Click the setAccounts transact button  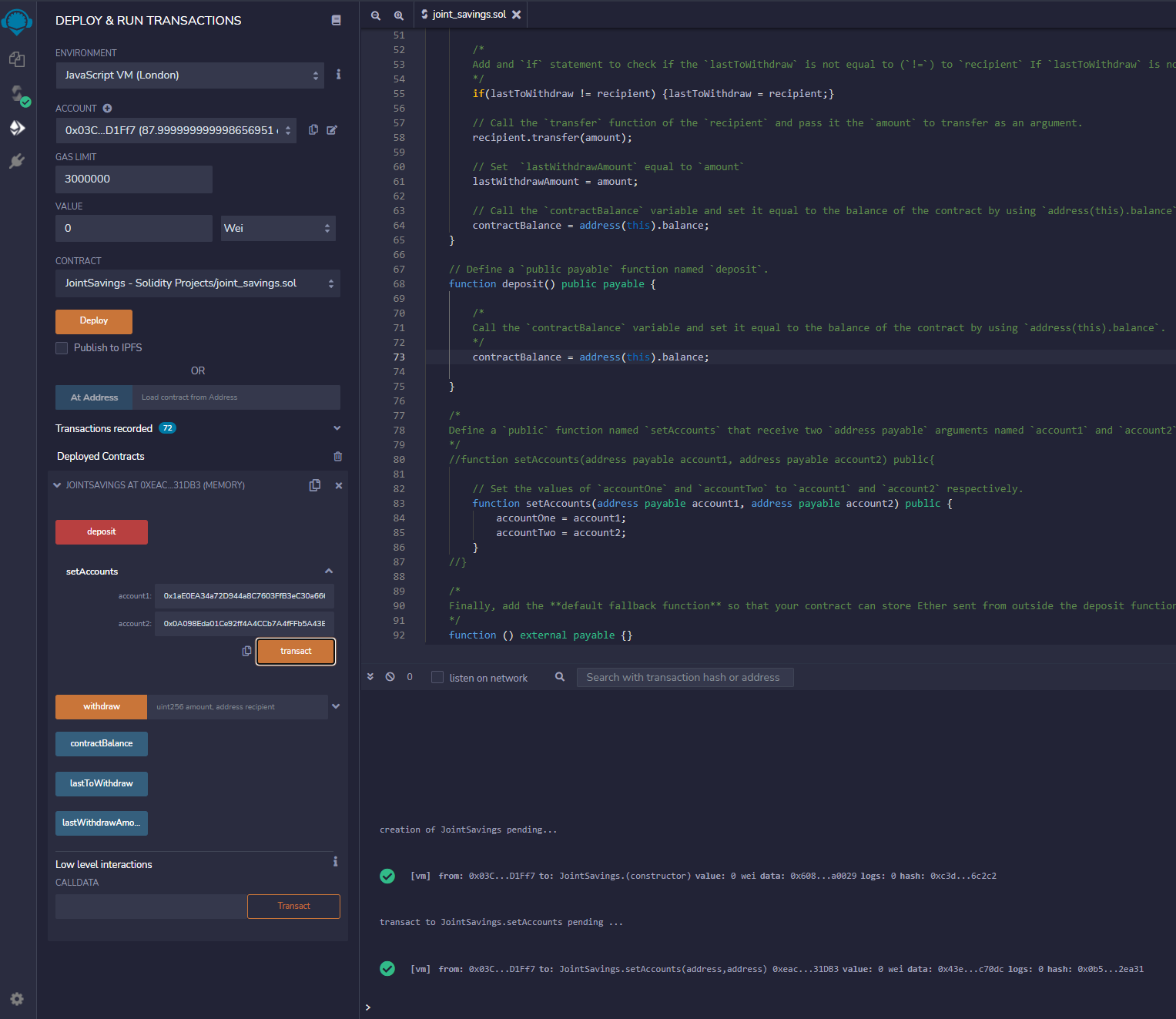tap(296, 652)
